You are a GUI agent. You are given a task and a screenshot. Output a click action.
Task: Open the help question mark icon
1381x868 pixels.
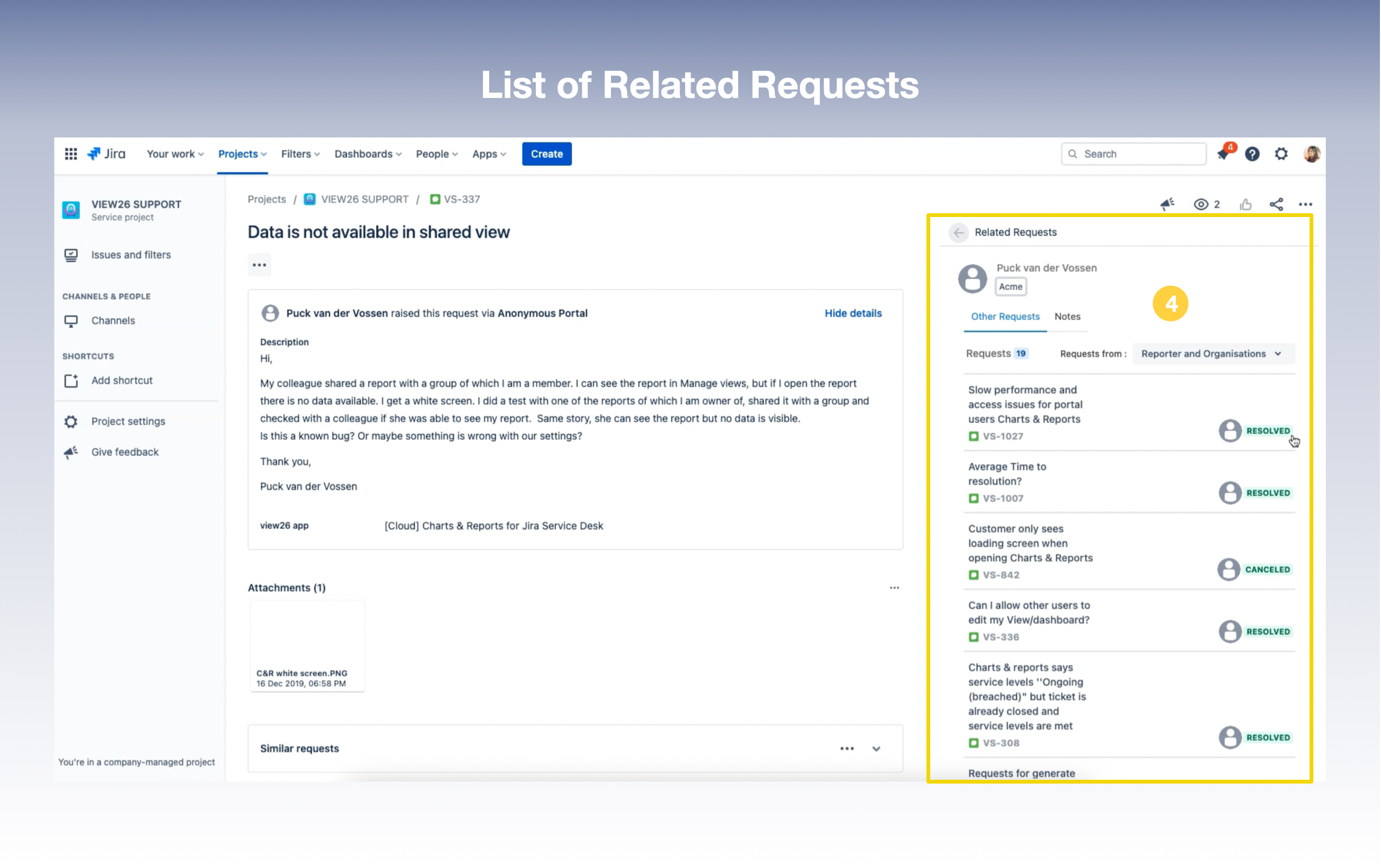click(1252, 154)
